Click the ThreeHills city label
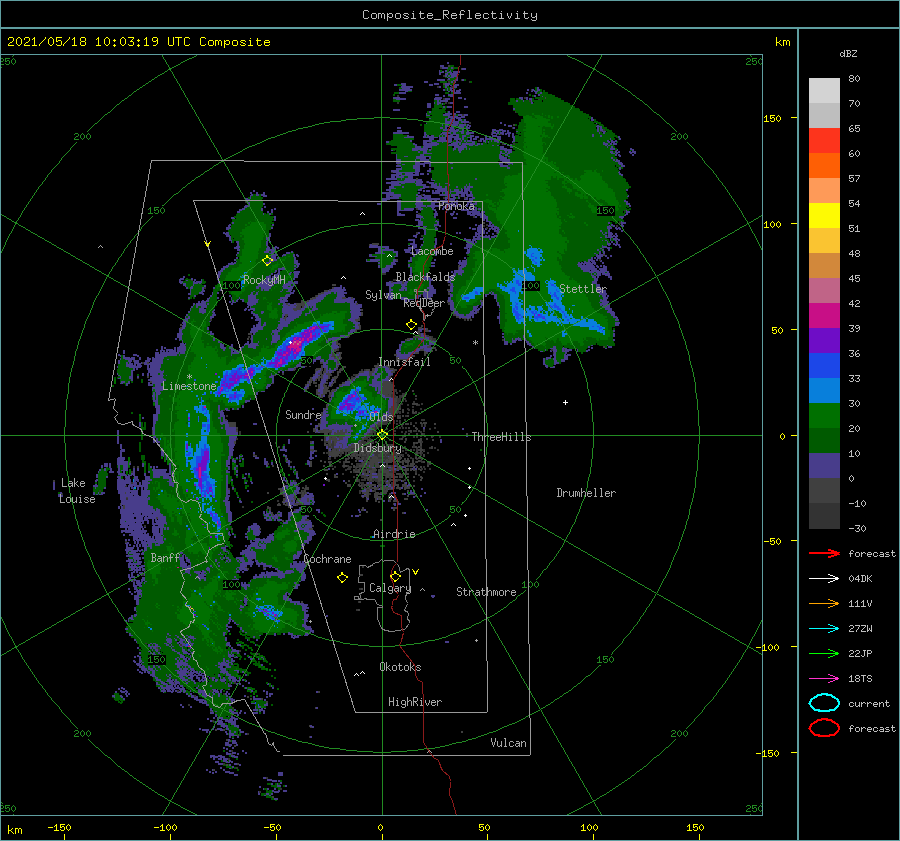The height and width of the screenshot is (841, 900). (502, 437)
